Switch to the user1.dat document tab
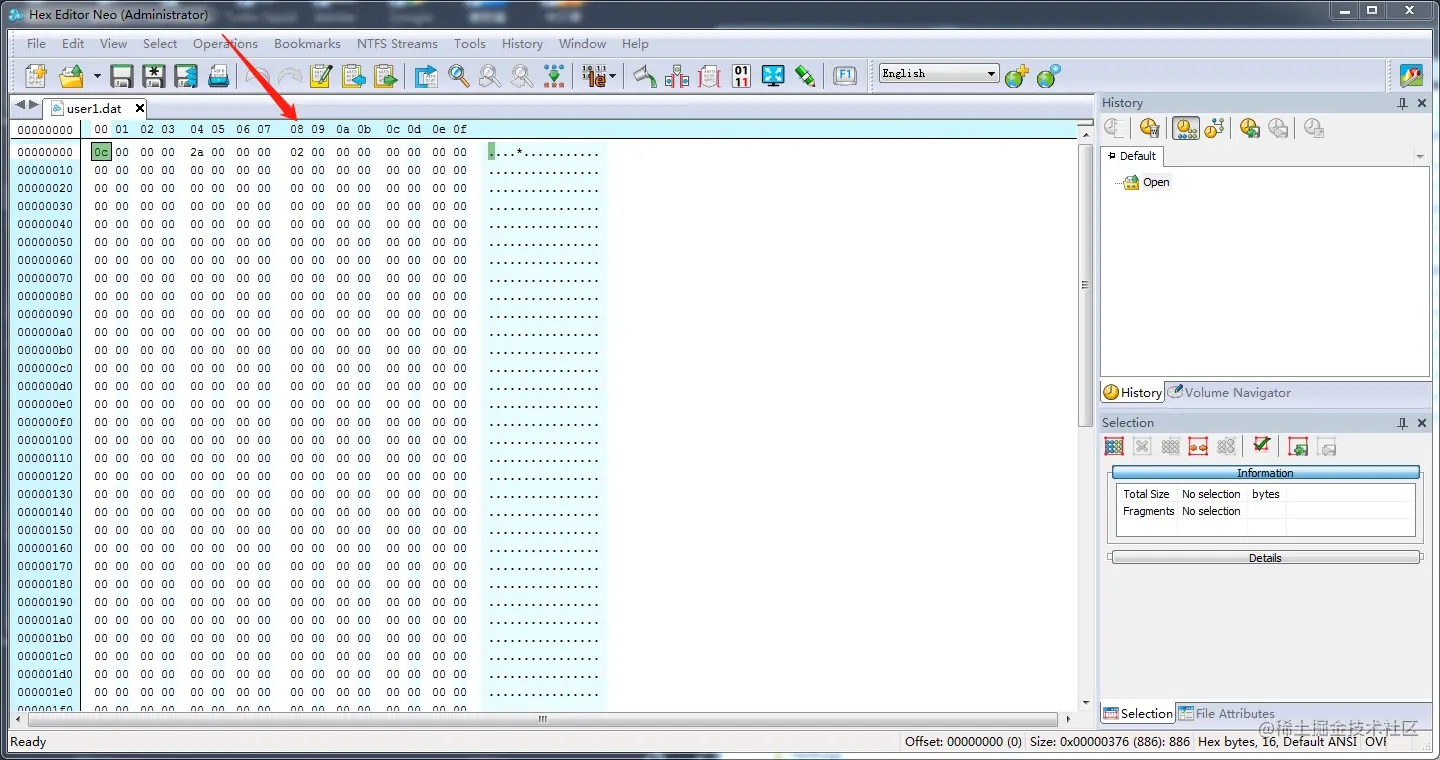The width and height of the screenshot is (1440, 760). pos(93,108)
